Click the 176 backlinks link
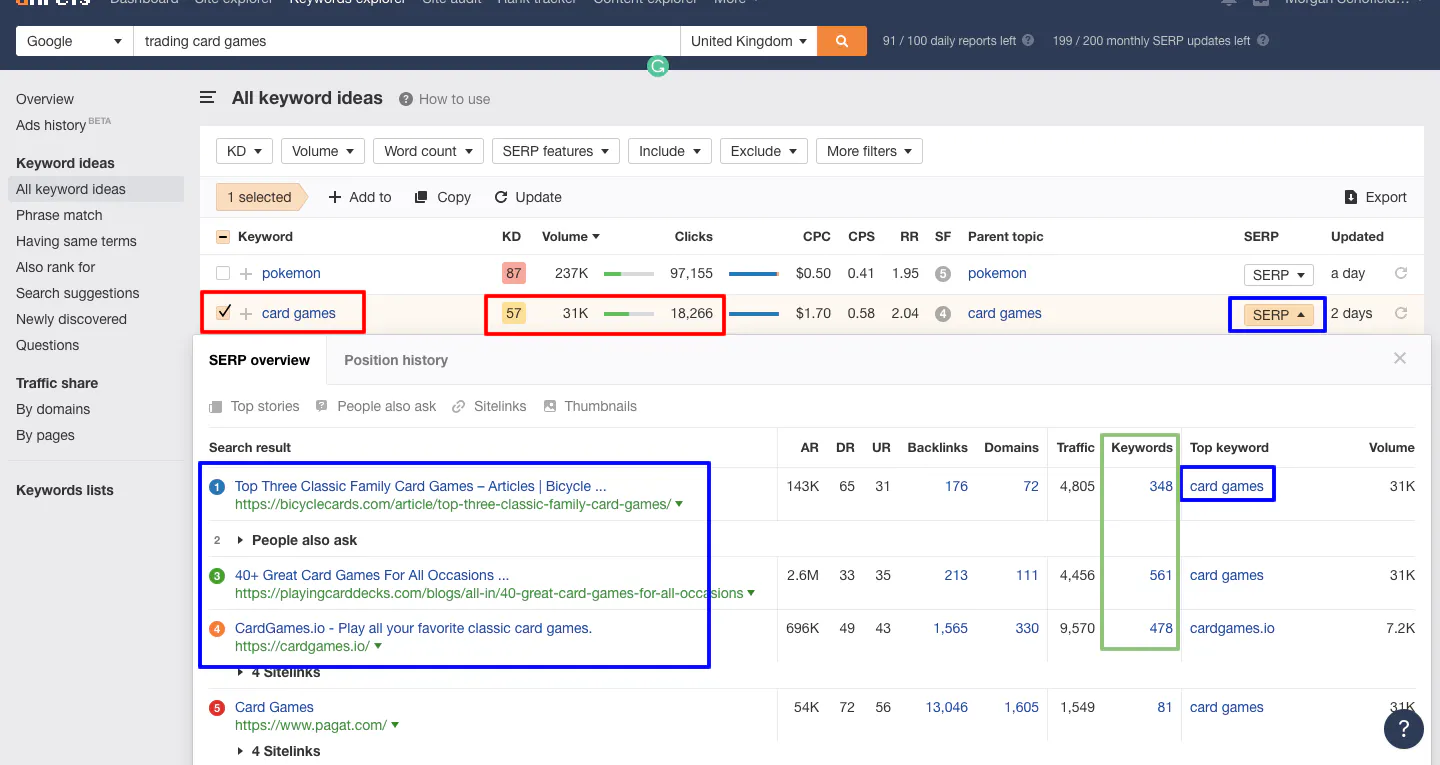Viewport: 1440px width, 765px height. (956, 486)
